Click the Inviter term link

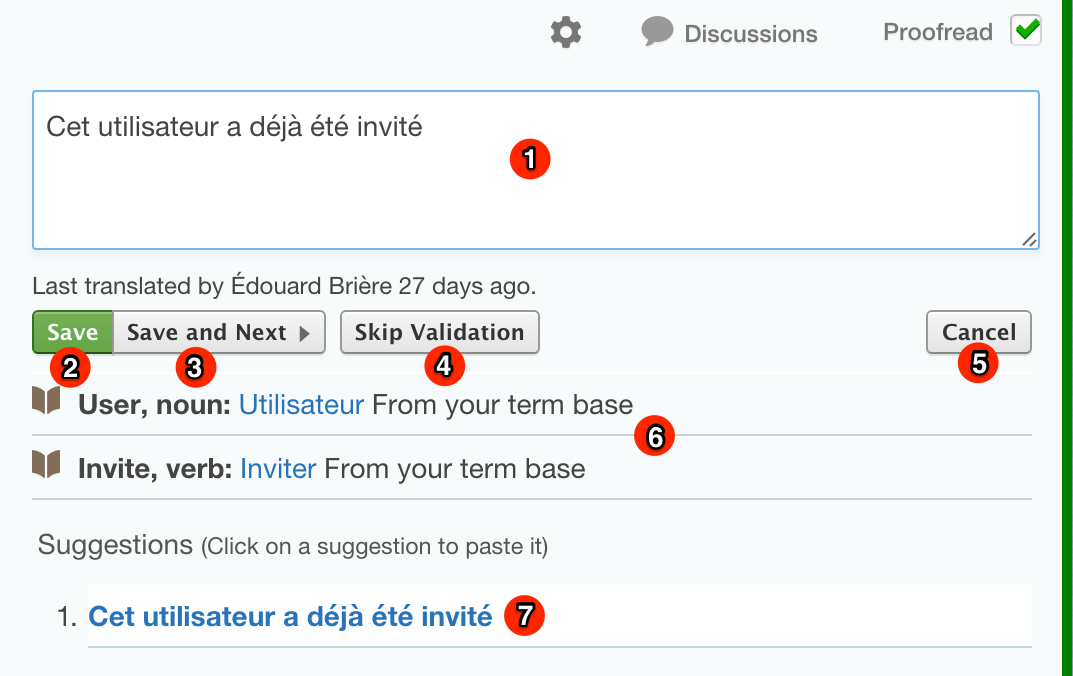[278, 468]
